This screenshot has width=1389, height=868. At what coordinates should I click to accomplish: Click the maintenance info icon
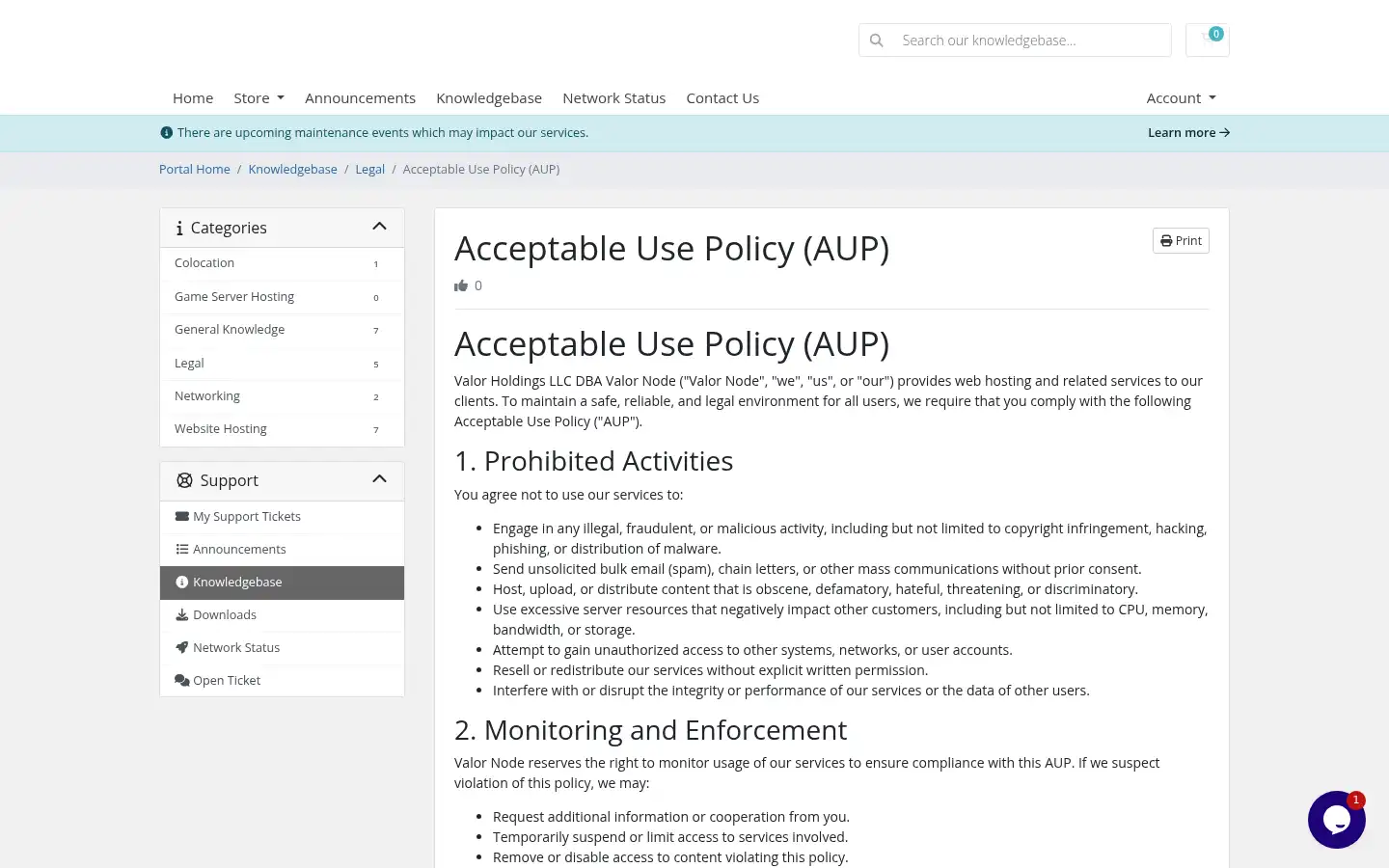point(166,133)
